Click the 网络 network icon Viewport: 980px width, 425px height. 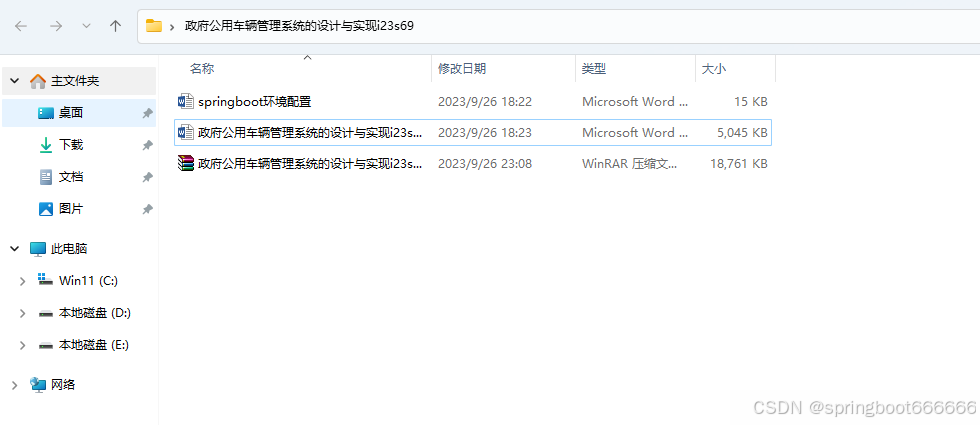point(38,385)
